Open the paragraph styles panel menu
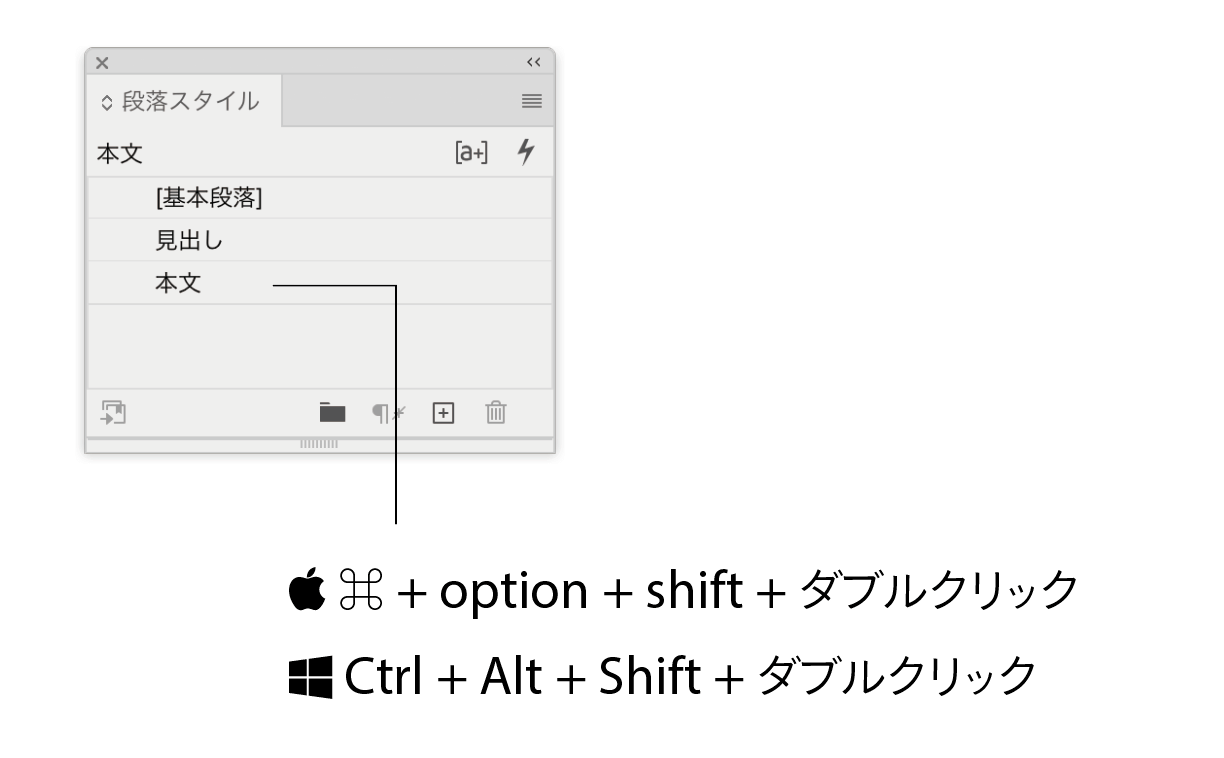The width and height of the screenshot is (1224, 758). [531, 101]
